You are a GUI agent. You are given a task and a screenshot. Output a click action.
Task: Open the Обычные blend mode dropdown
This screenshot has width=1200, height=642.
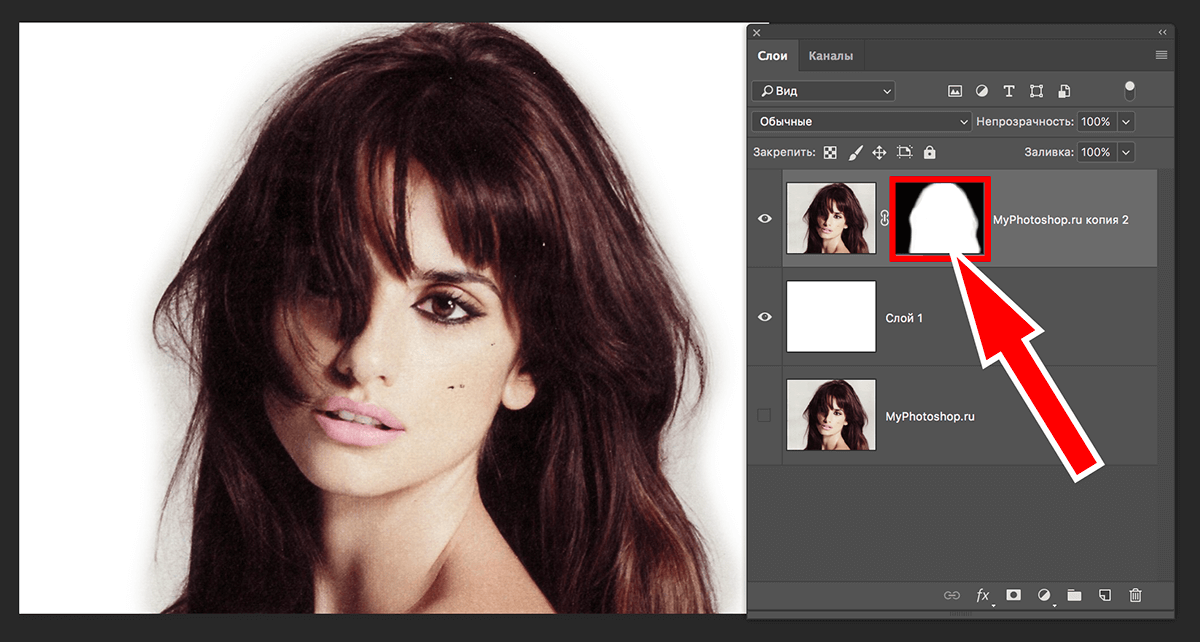pos(862,121)
